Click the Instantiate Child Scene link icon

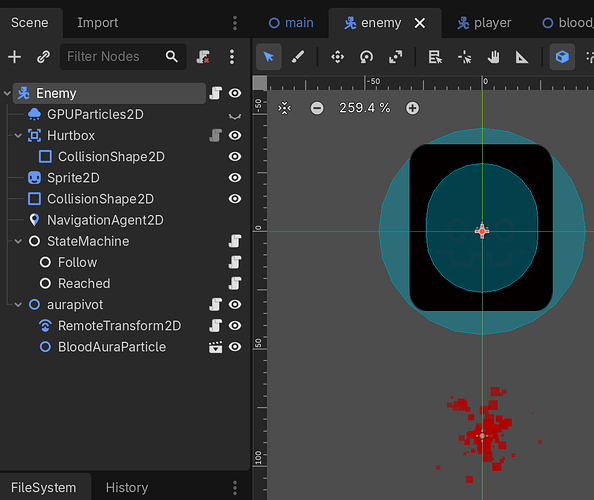point(43,57)
